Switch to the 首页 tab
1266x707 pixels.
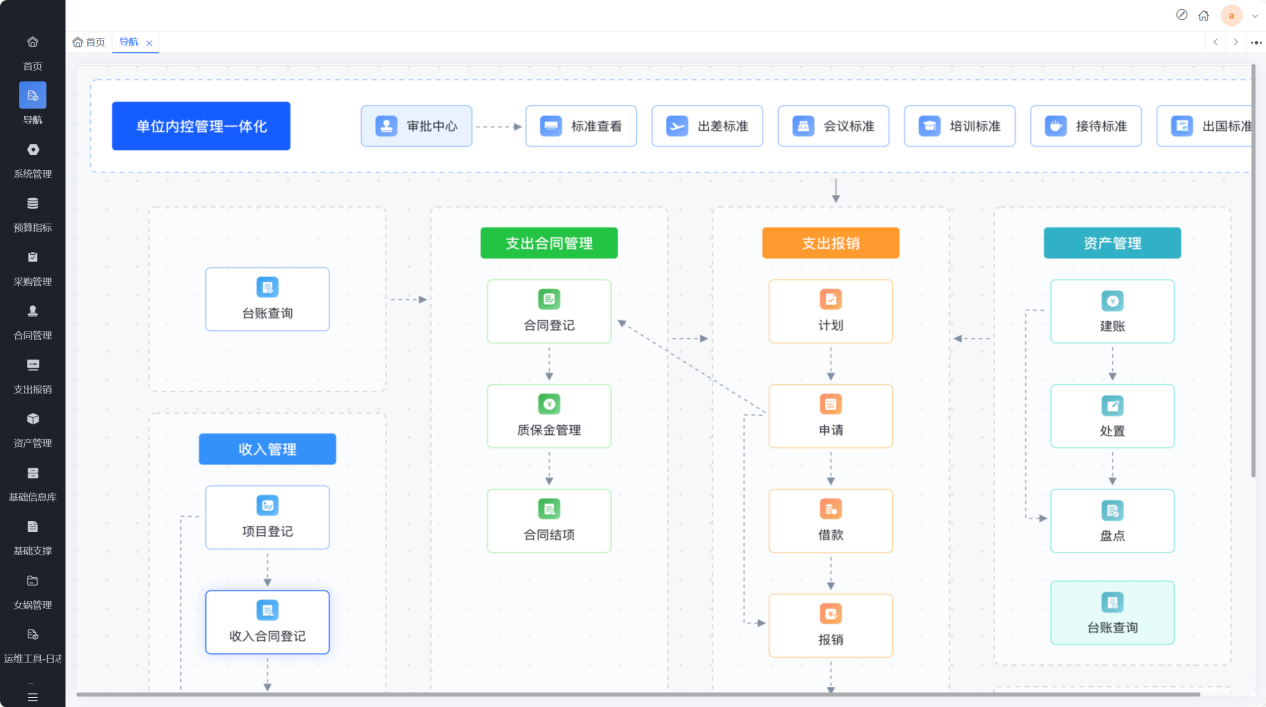point(88,42)
